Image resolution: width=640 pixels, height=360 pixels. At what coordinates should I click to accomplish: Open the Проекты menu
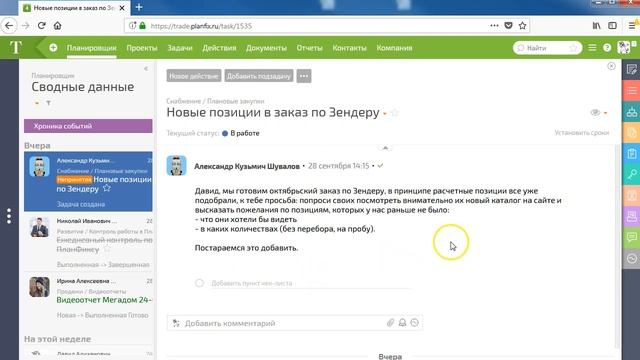tap(142, 48)
